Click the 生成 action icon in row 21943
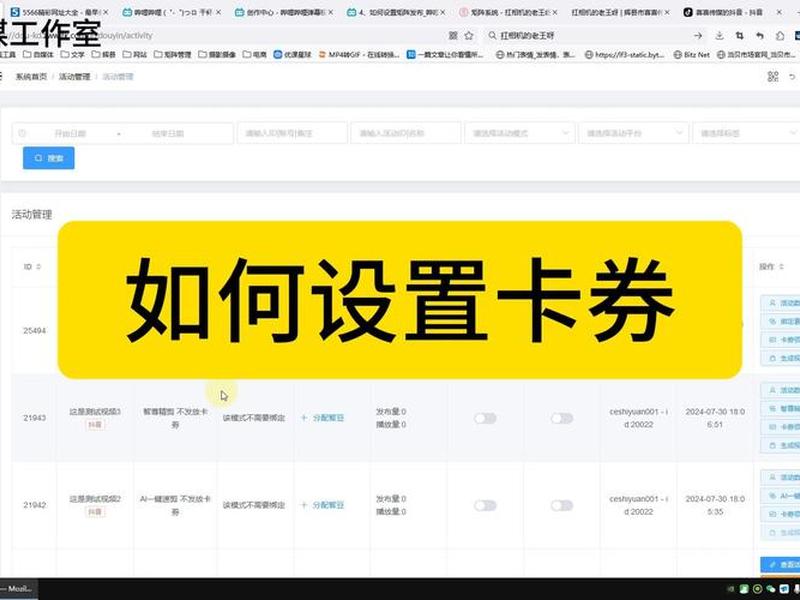The height and width of the screenshot is (600, 800). click(x=772, y=445)
